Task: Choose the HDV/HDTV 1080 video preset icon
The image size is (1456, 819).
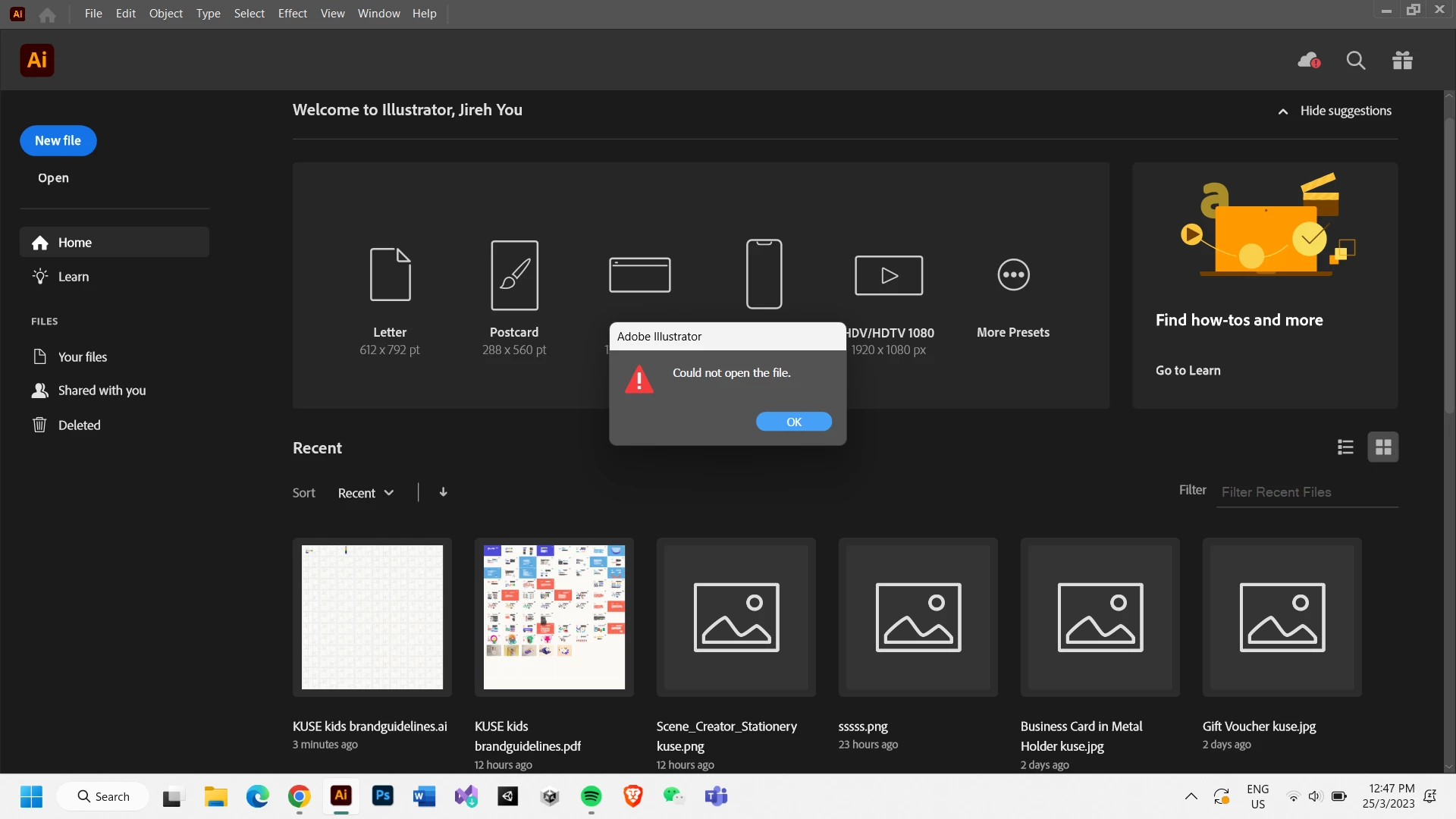Action: point(889,275)
